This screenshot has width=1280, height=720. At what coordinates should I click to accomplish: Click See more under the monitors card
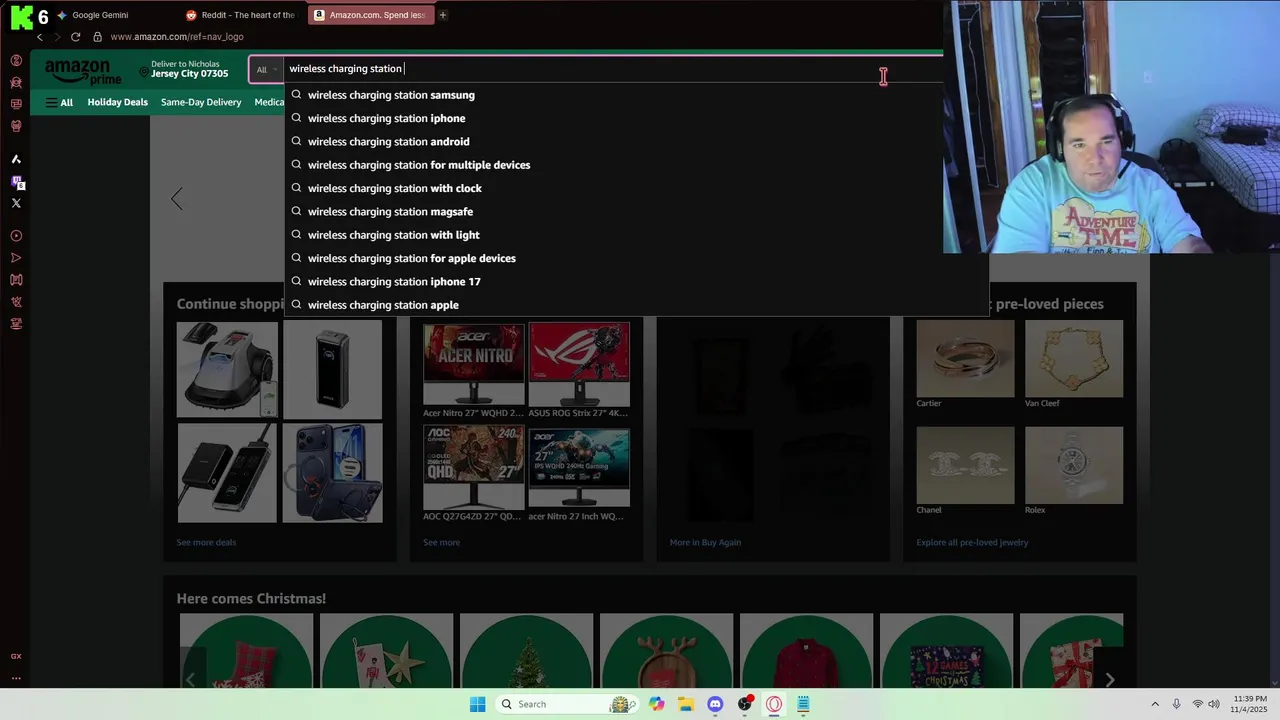(x=441, y=542)
